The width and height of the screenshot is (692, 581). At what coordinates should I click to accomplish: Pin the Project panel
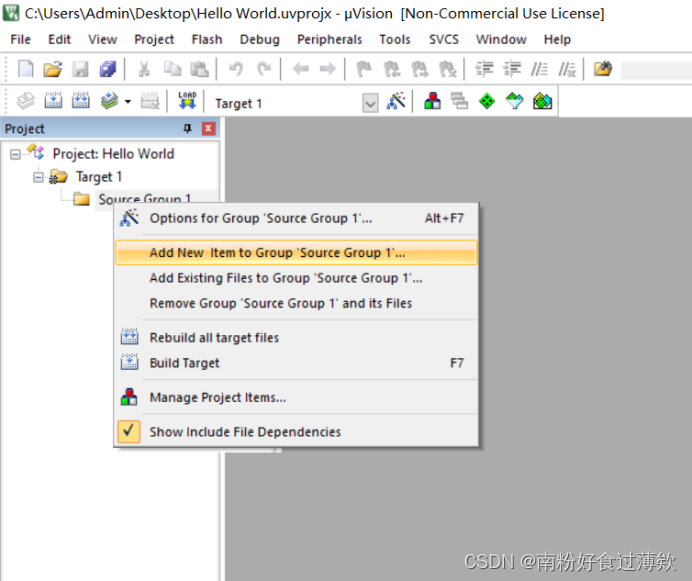pyautogui.click(x=188, y=128)
